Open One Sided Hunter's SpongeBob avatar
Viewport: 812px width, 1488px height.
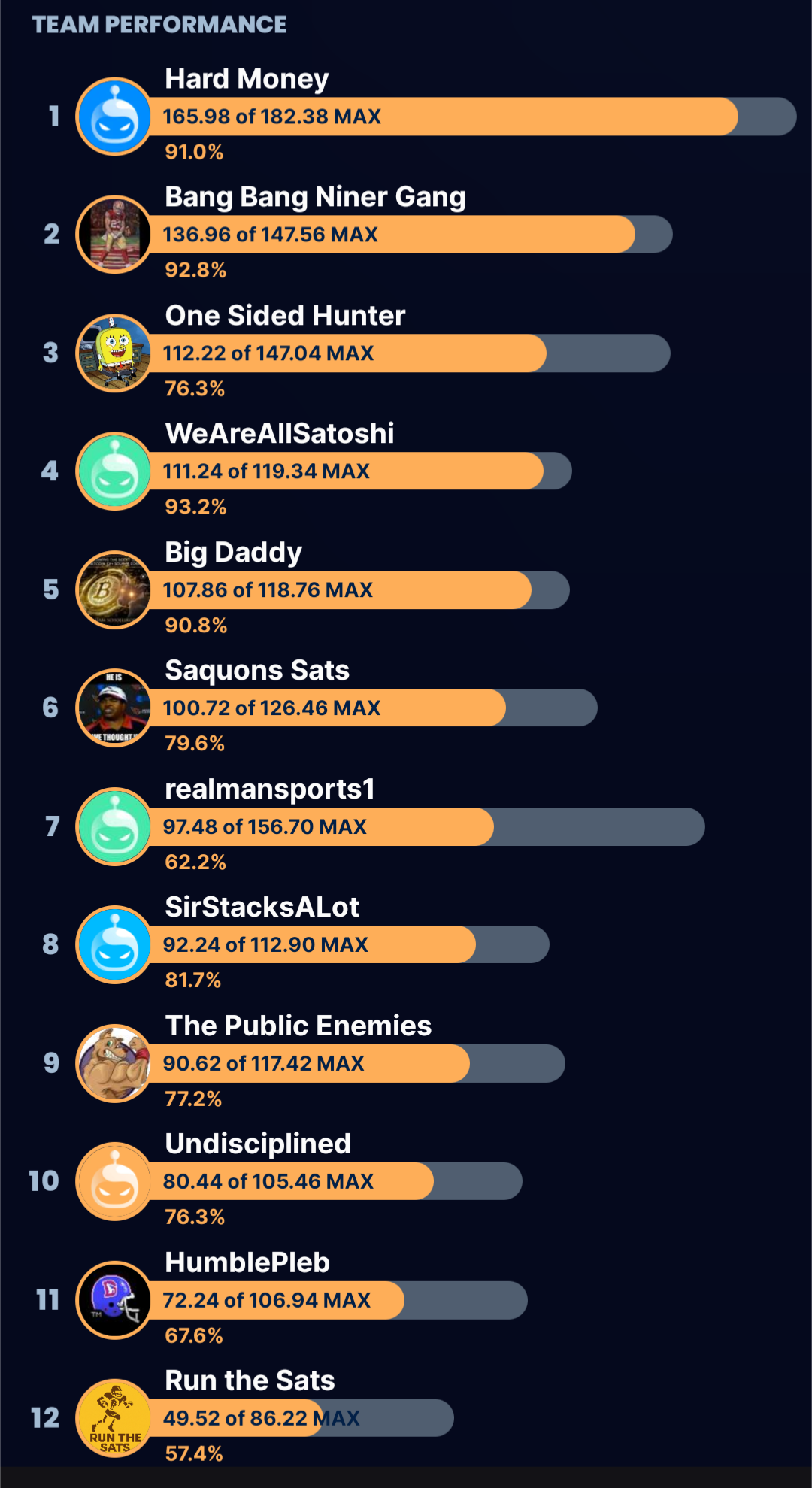114,353
